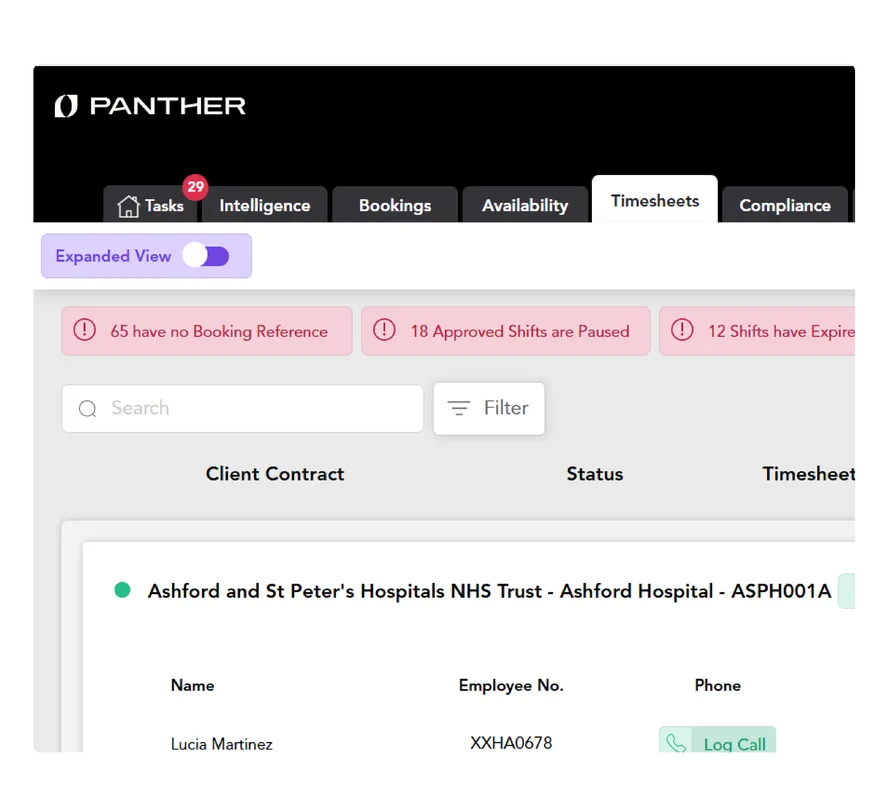The height and width of the screenshot is (812, 874).
Task: Click the magnifier icon in the search box
Action: (88, 409)
